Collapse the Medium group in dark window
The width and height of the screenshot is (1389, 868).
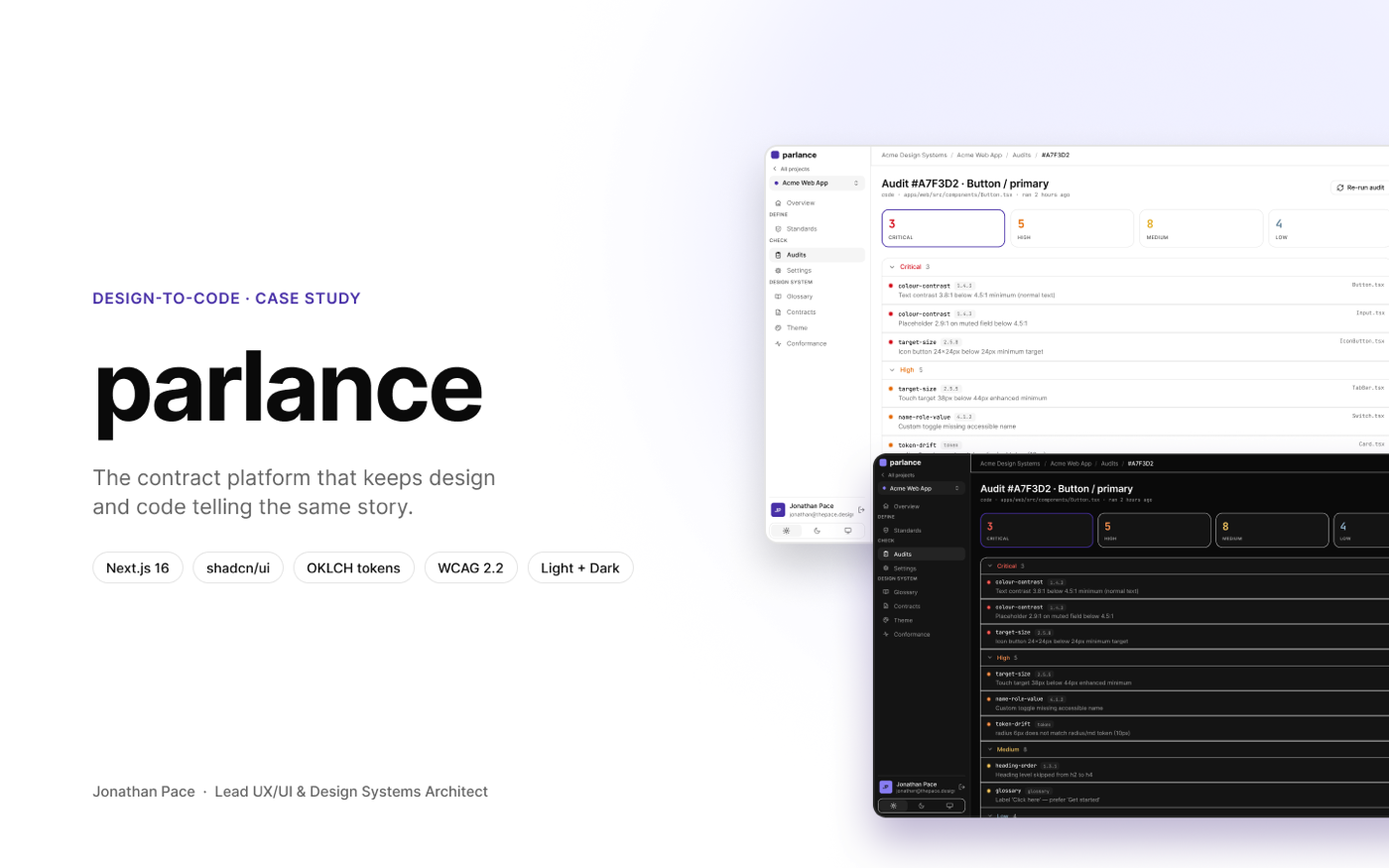(990, 750)
